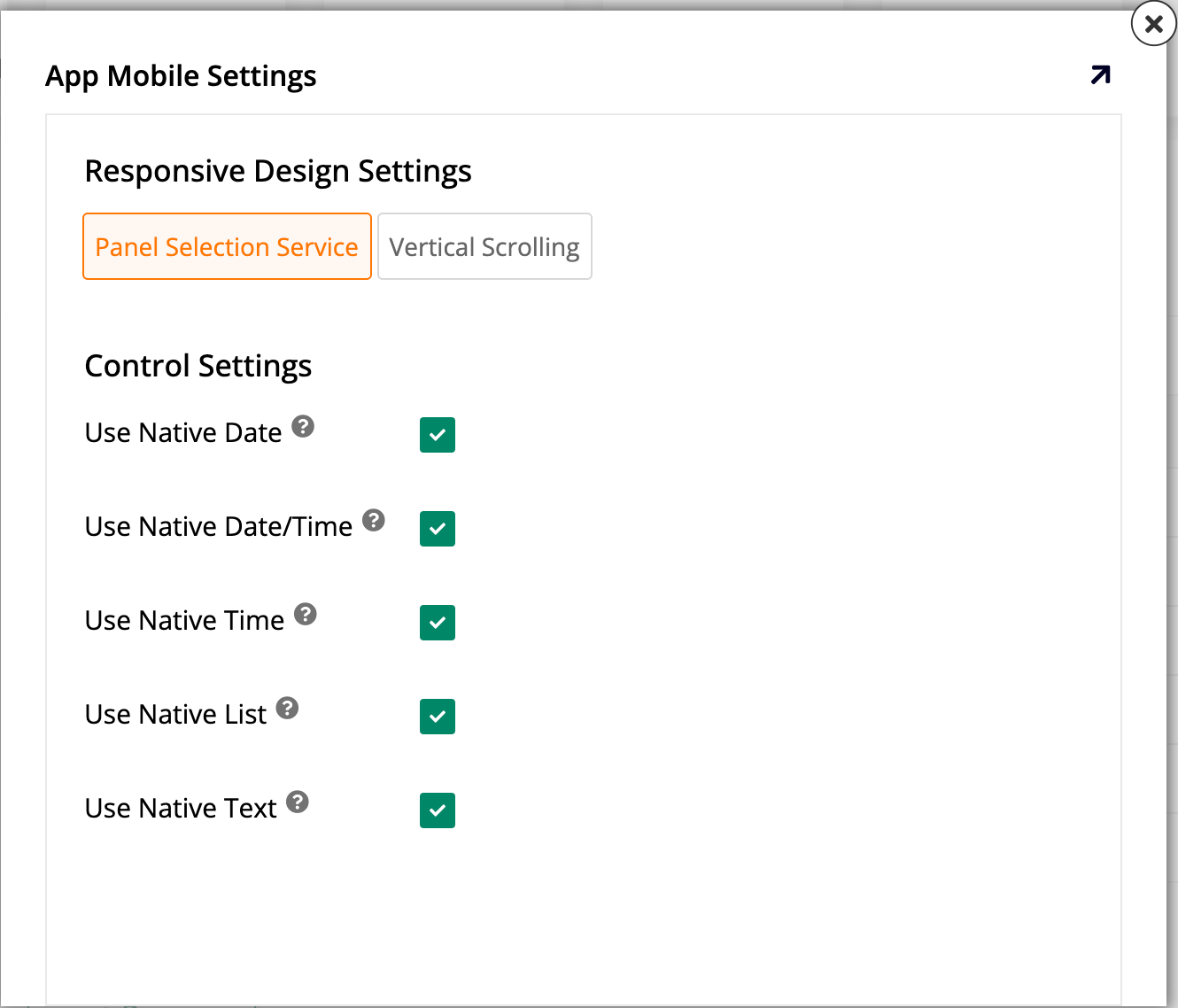Viewport: 1178px width, 1008px height.
Task: Click the "Responsive Design Settings" heading
Action: click(x=277, y=171)
